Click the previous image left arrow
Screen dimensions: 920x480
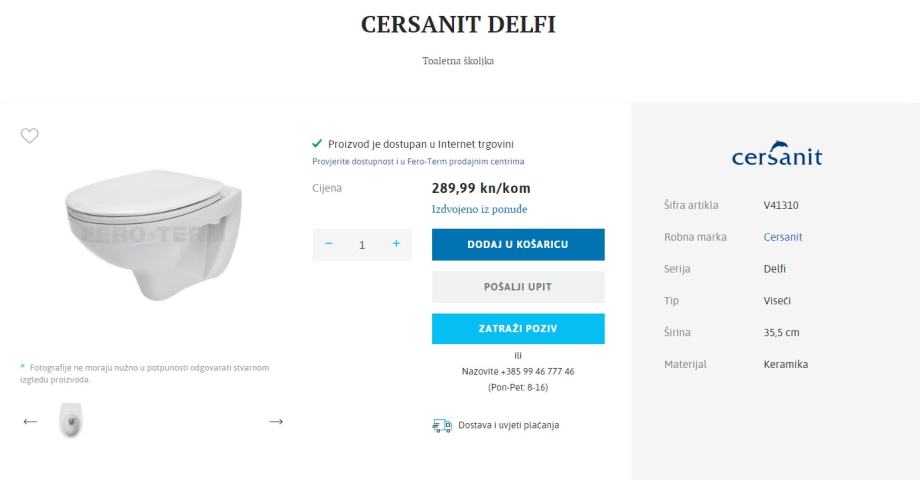[30, 422]
